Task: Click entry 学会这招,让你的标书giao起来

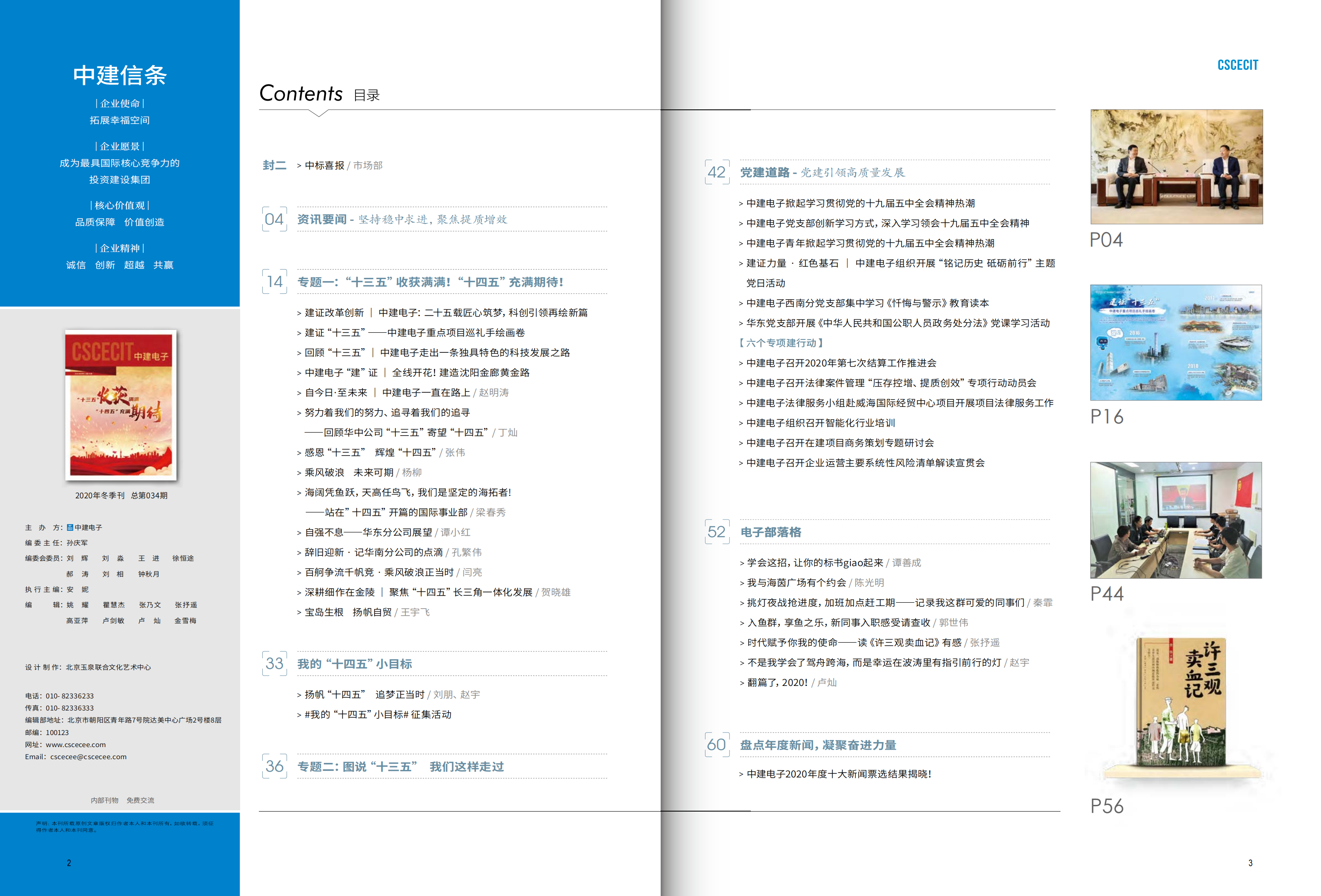Action: tap(830, 562)
